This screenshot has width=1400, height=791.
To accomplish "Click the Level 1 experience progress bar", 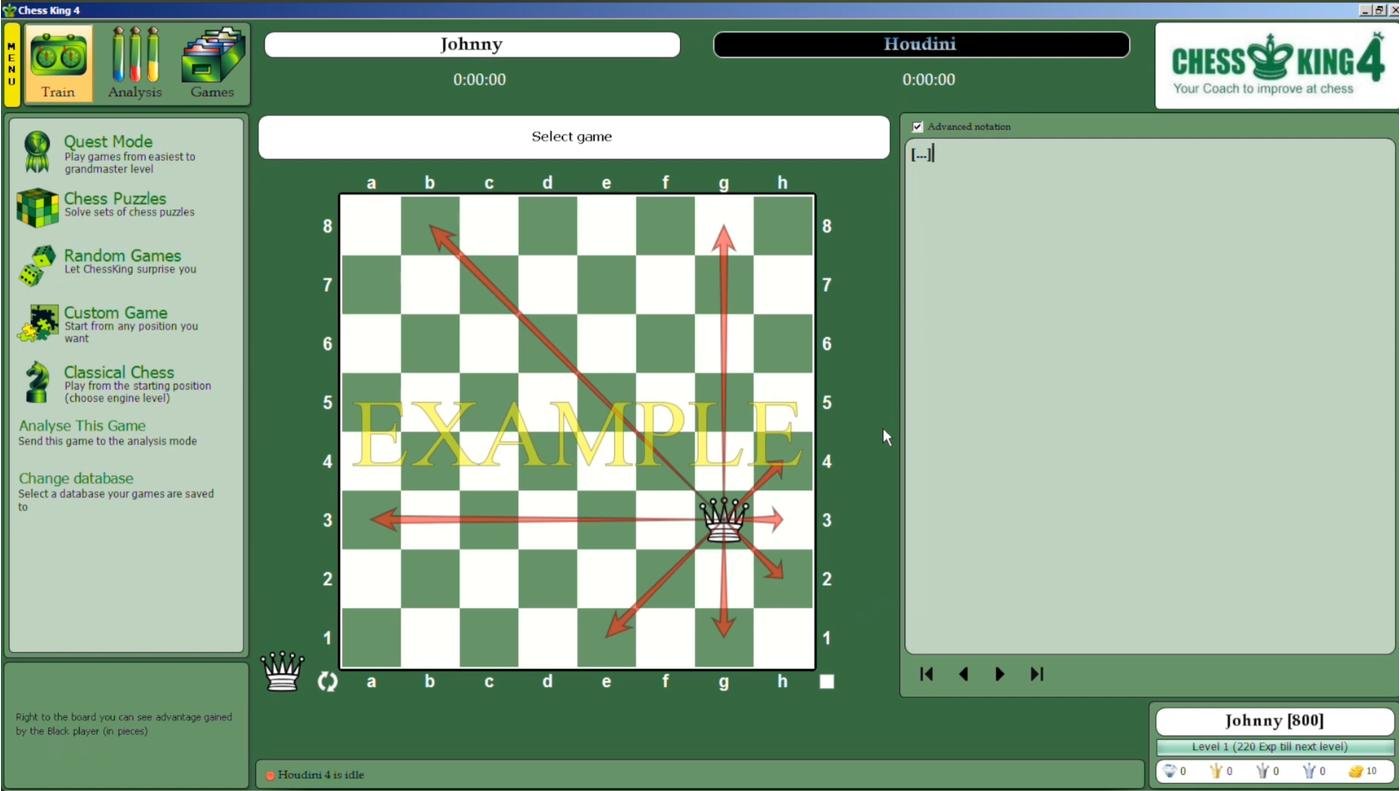I will tap(1274, 747).
